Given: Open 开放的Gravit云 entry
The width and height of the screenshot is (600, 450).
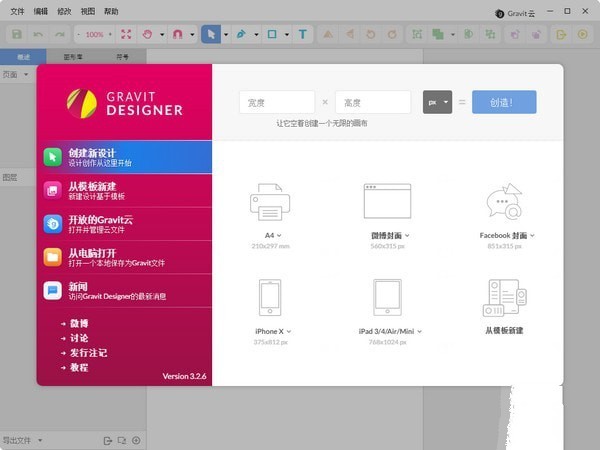Looking at the screenshot, I should [x=124, y=224].
